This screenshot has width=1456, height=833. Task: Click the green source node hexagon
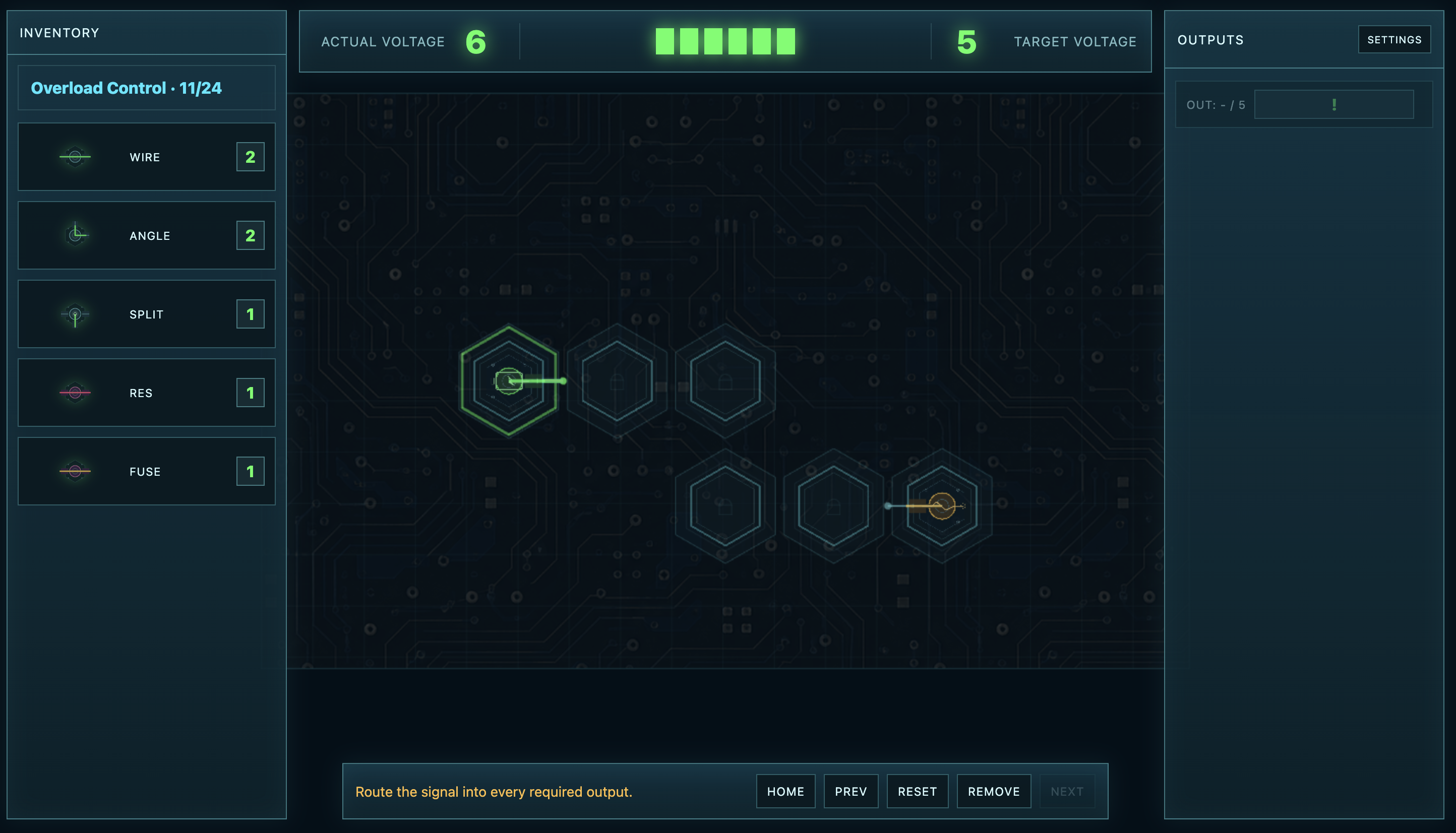508,381
